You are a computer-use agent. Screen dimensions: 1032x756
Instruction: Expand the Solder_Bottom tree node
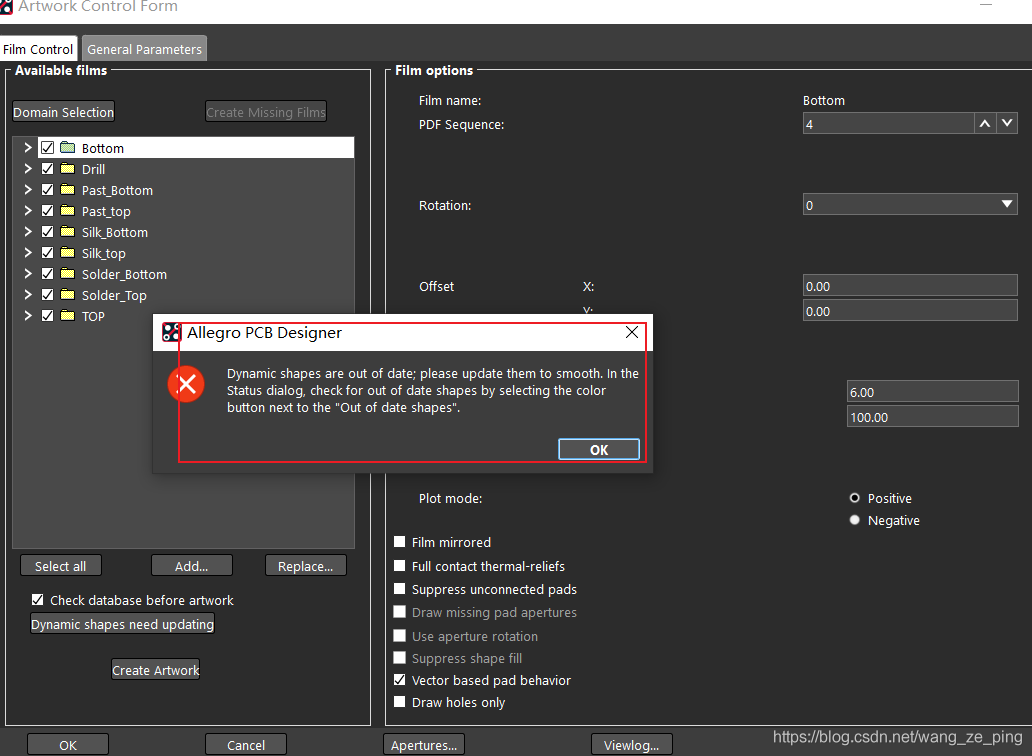click(x=28, y=274)
